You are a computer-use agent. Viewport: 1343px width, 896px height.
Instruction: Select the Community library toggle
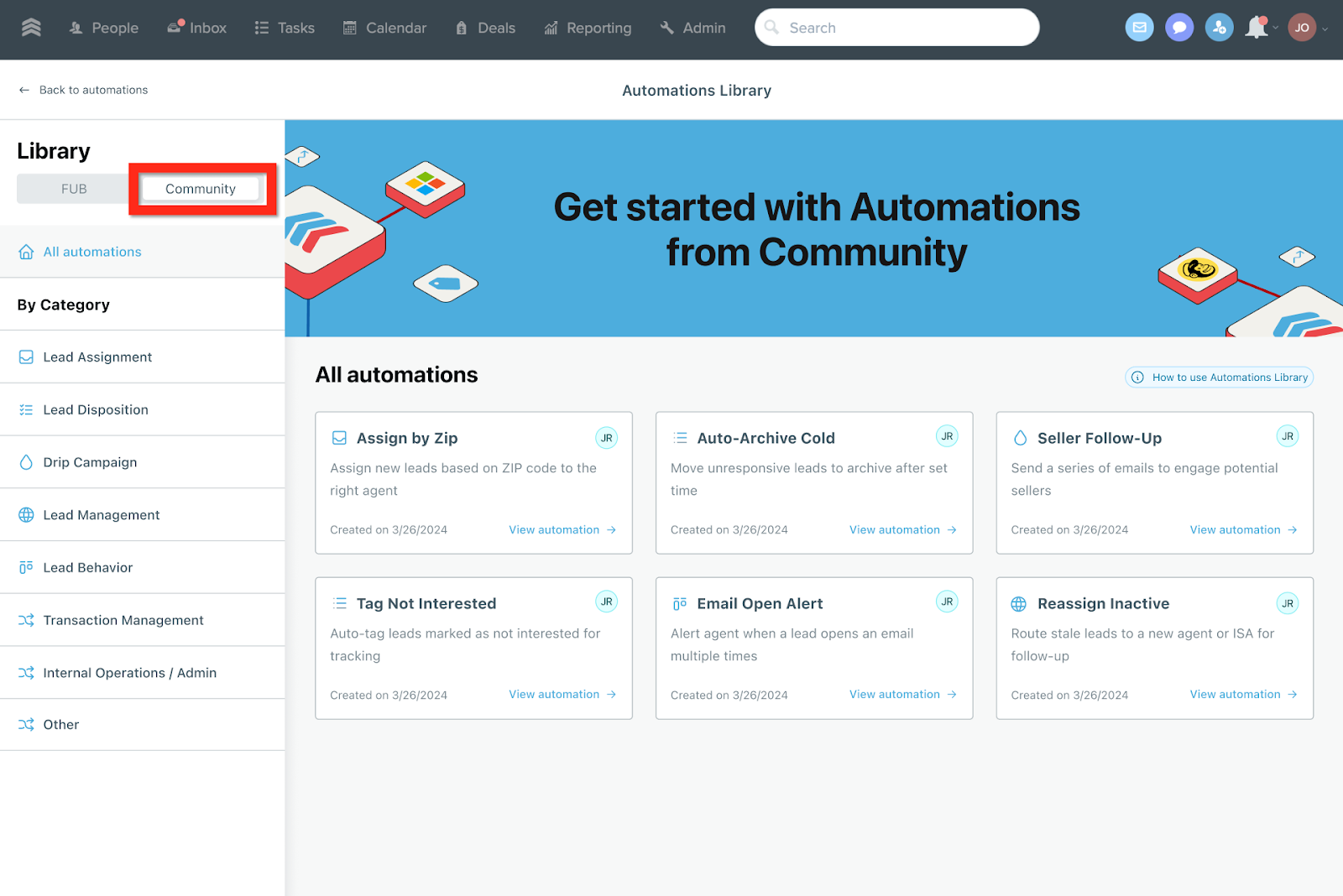(x=201, y=189)
